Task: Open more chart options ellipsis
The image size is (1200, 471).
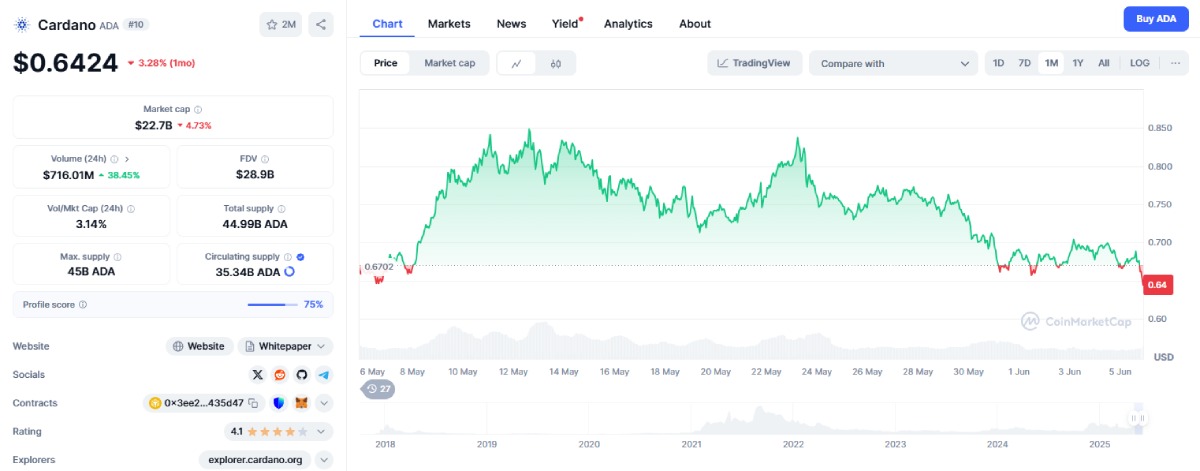Action: pos(1175,63)
